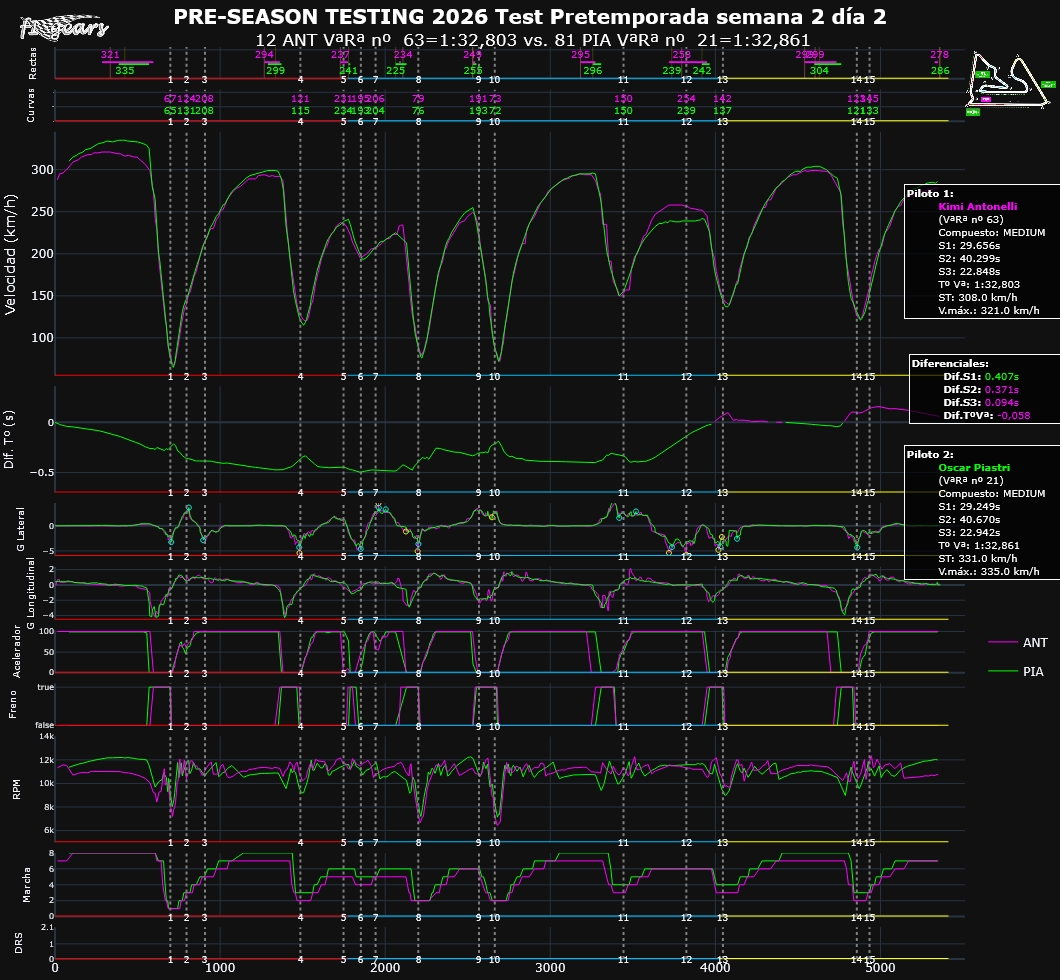Click the G Longitudinal axis title
Image resolution: width=1060 pixels, height=980 pixels.
(30, 593)
